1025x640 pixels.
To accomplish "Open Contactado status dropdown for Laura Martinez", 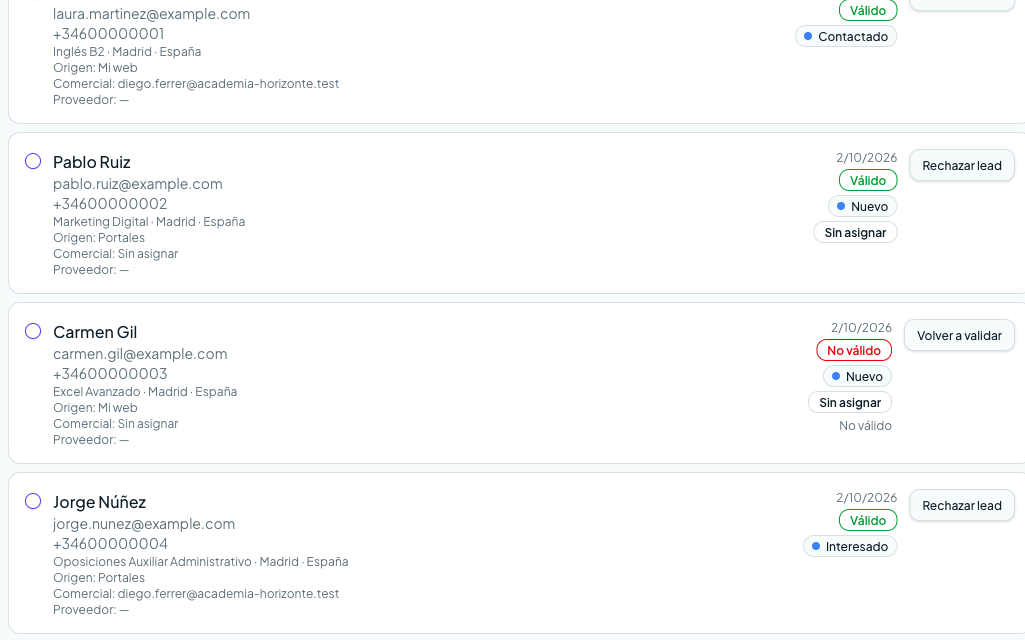I will point(846,37).
